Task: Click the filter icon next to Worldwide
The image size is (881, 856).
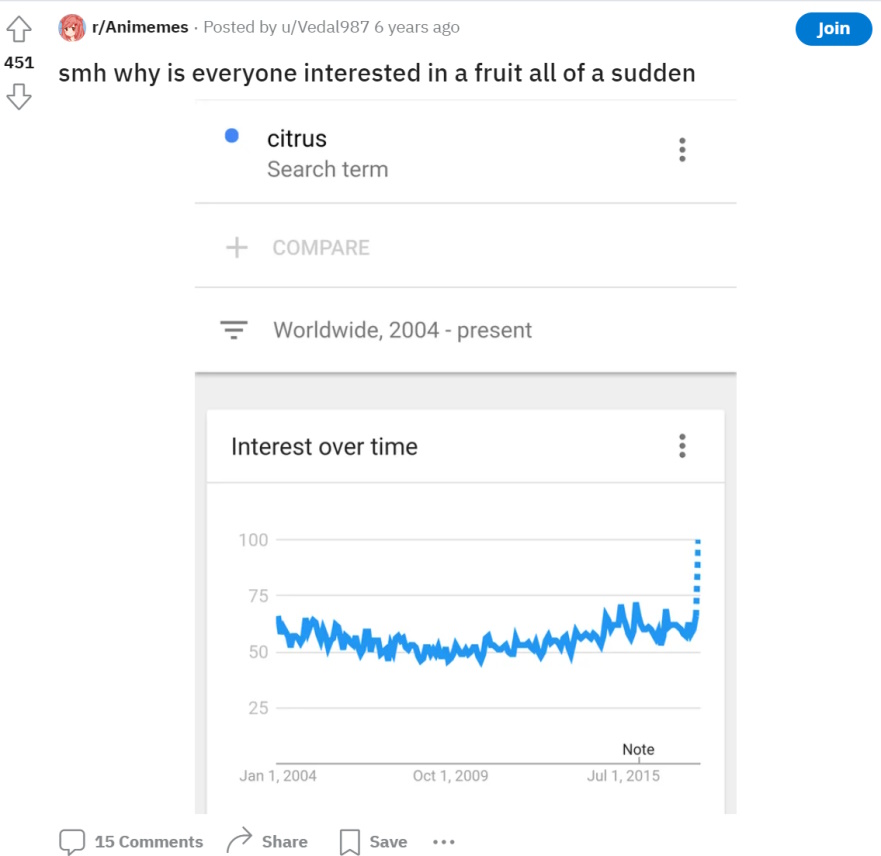Action: pos(234,330)
